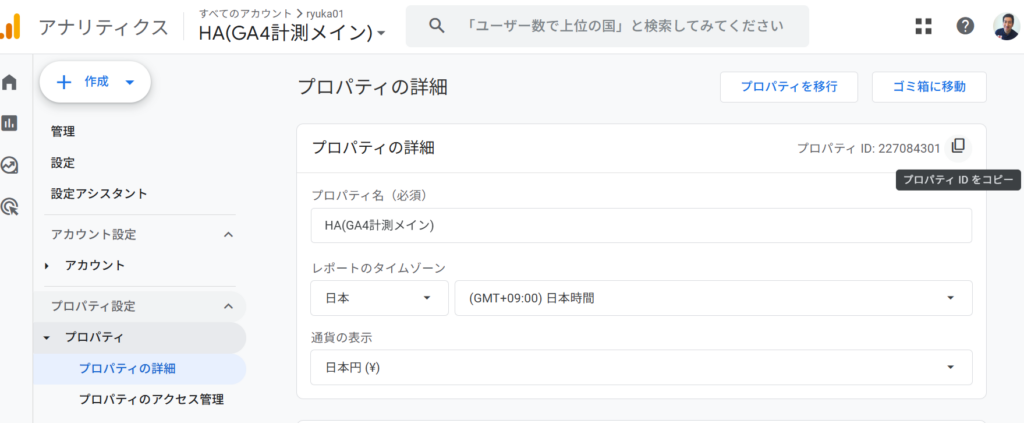Open the Google apps grid icon
The width and height of the screenshot is (1024, 423).
pyautogui.click(x=923, y=26)
